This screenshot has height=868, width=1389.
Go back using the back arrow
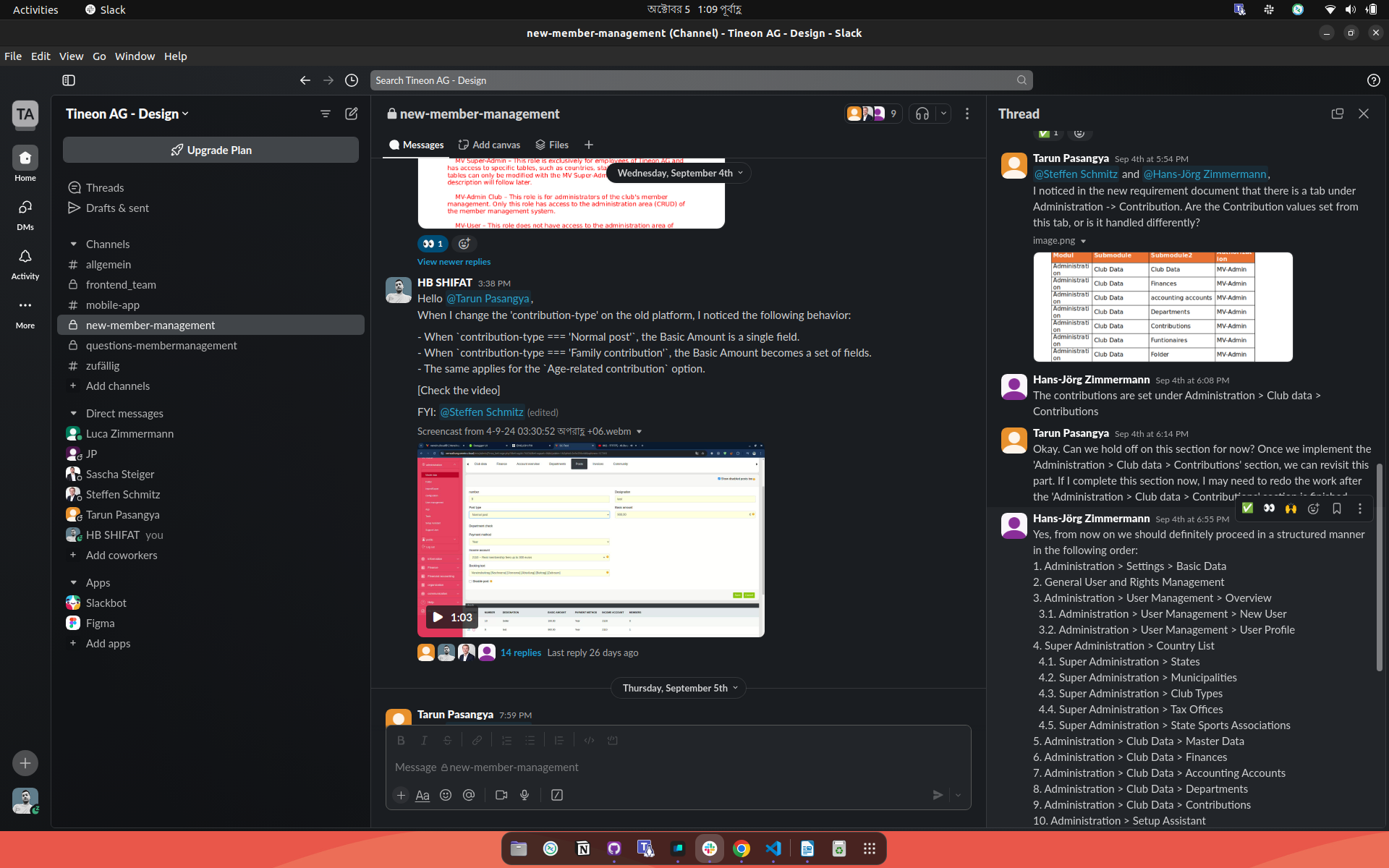click(305, 80)
